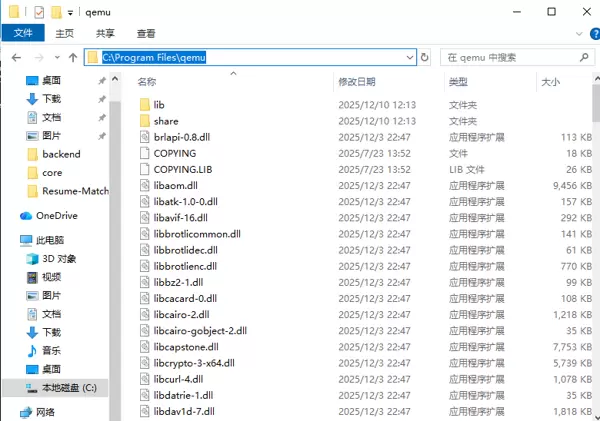This screenshot has height=421, width=600.
Task: Click the help question mark icon
Action: (588, 33)
